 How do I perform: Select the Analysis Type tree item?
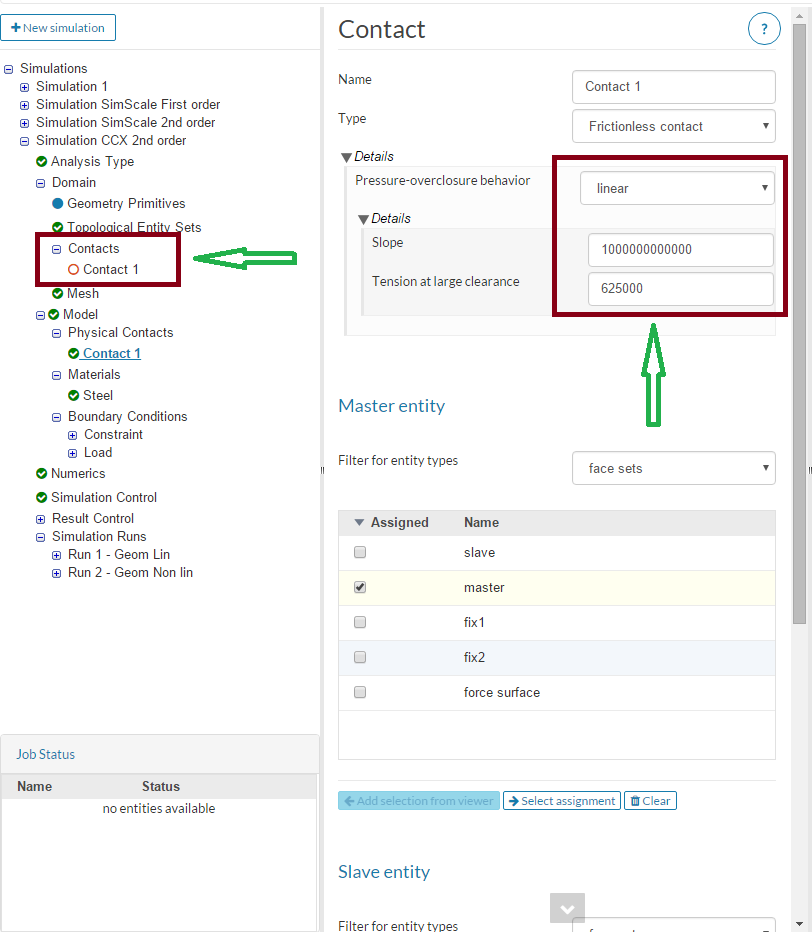pyautogui.click(x=92, y=161)
